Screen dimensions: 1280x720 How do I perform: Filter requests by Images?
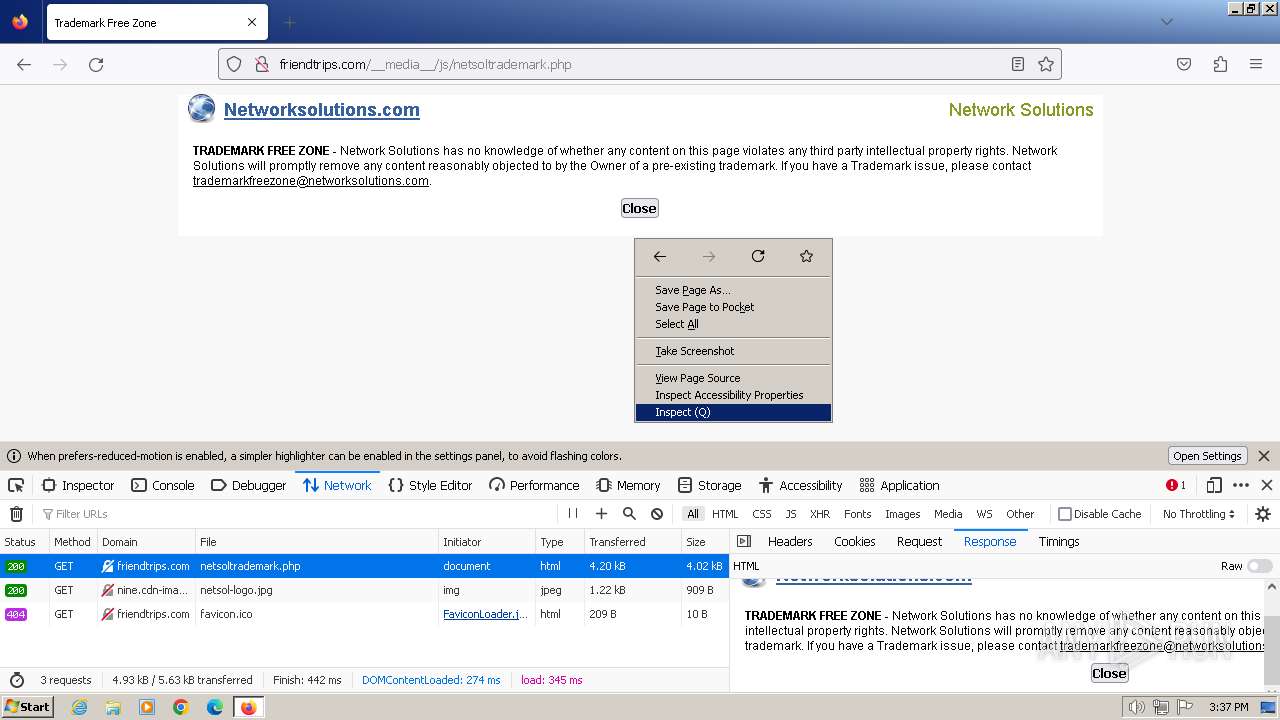click(902, 514)
